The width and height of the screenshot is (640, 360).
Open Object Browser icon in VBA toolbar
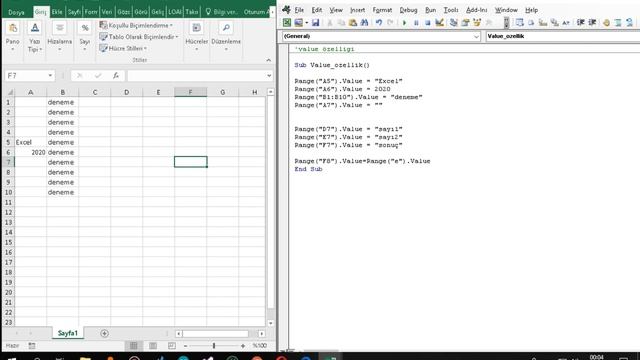click(477, 22)
